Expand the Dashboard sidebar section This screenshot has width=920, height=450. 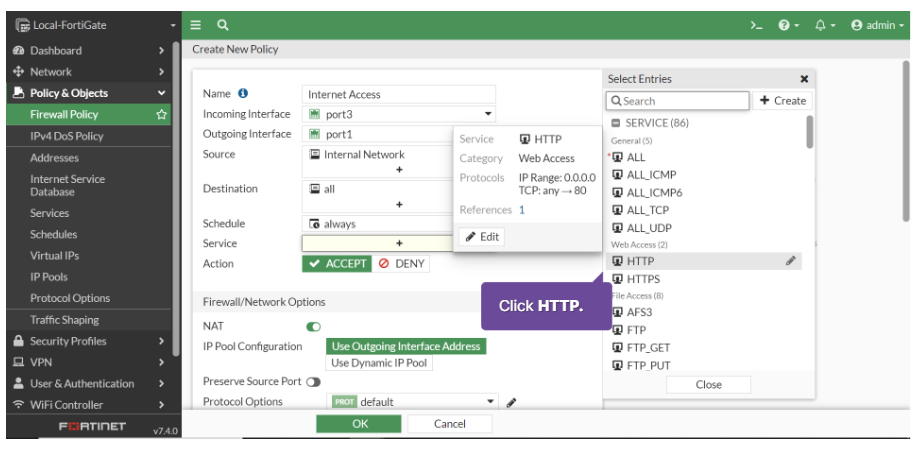(161, 50)
